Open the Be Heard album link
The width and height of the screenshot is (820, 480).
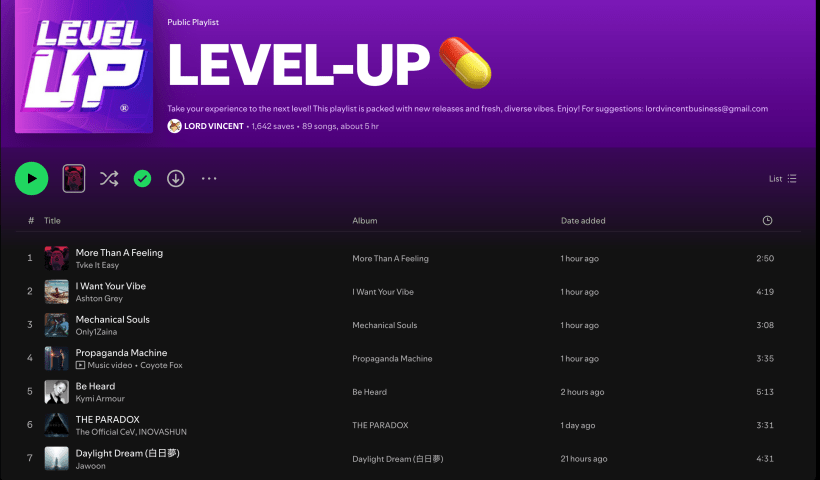(369, 392)
